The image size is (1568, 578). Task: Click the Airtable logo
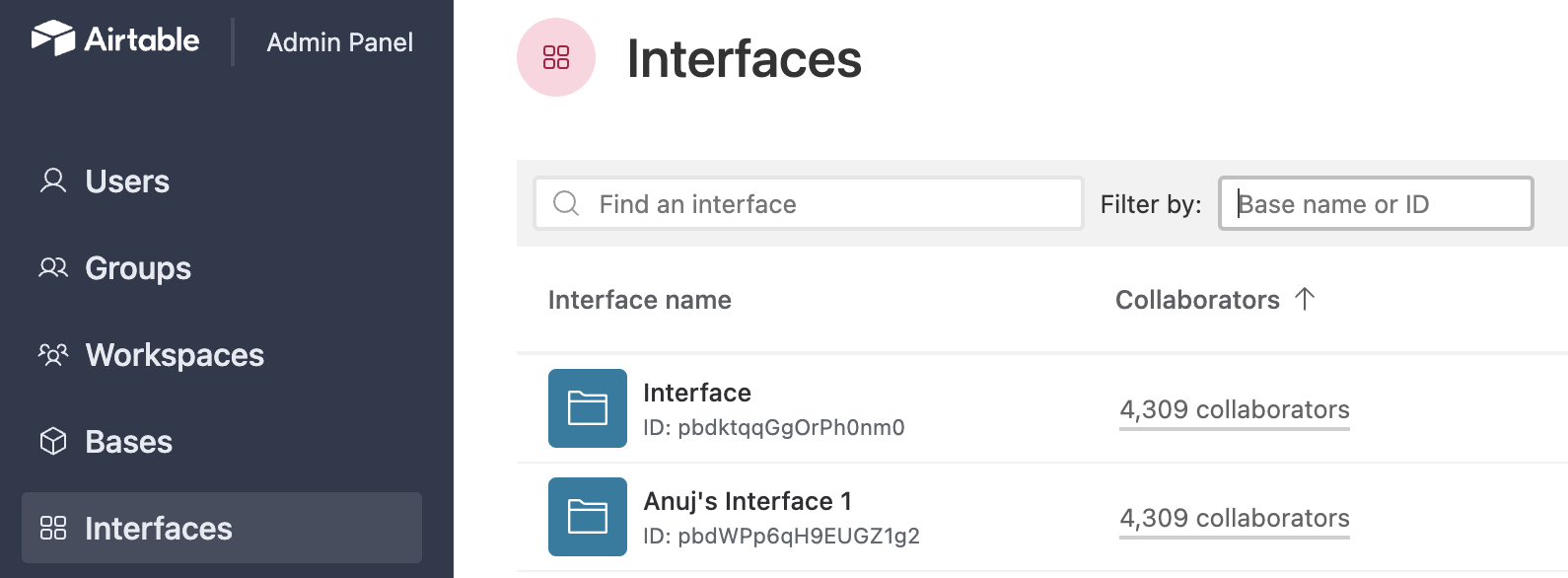(115, 39)
